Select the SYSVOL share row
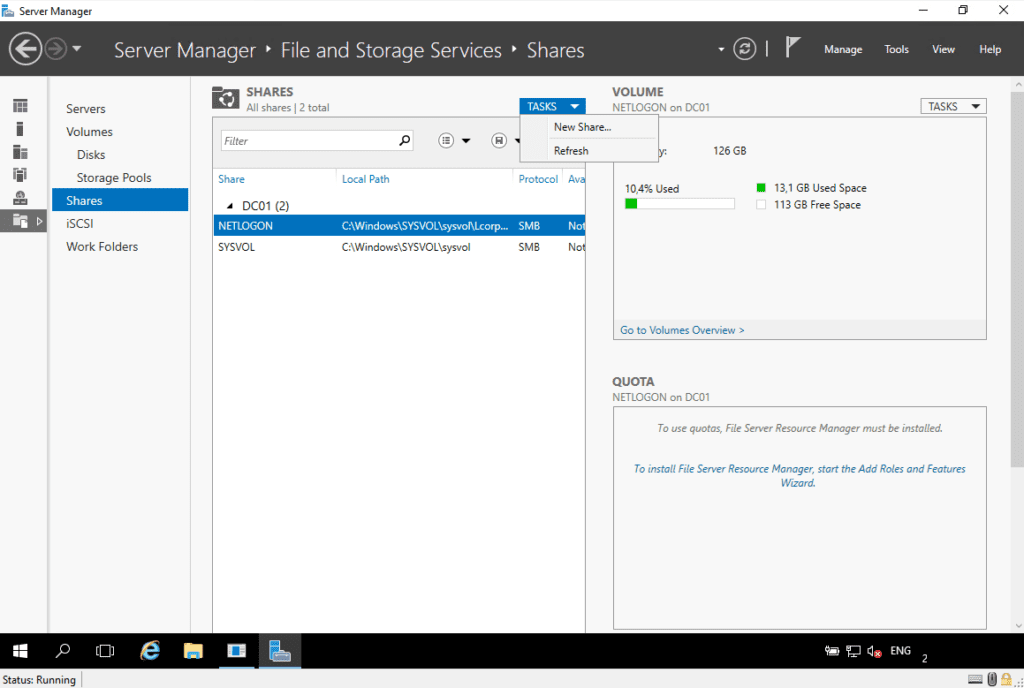This screenshot has width=1024, height=688. [x=399, y=247]
